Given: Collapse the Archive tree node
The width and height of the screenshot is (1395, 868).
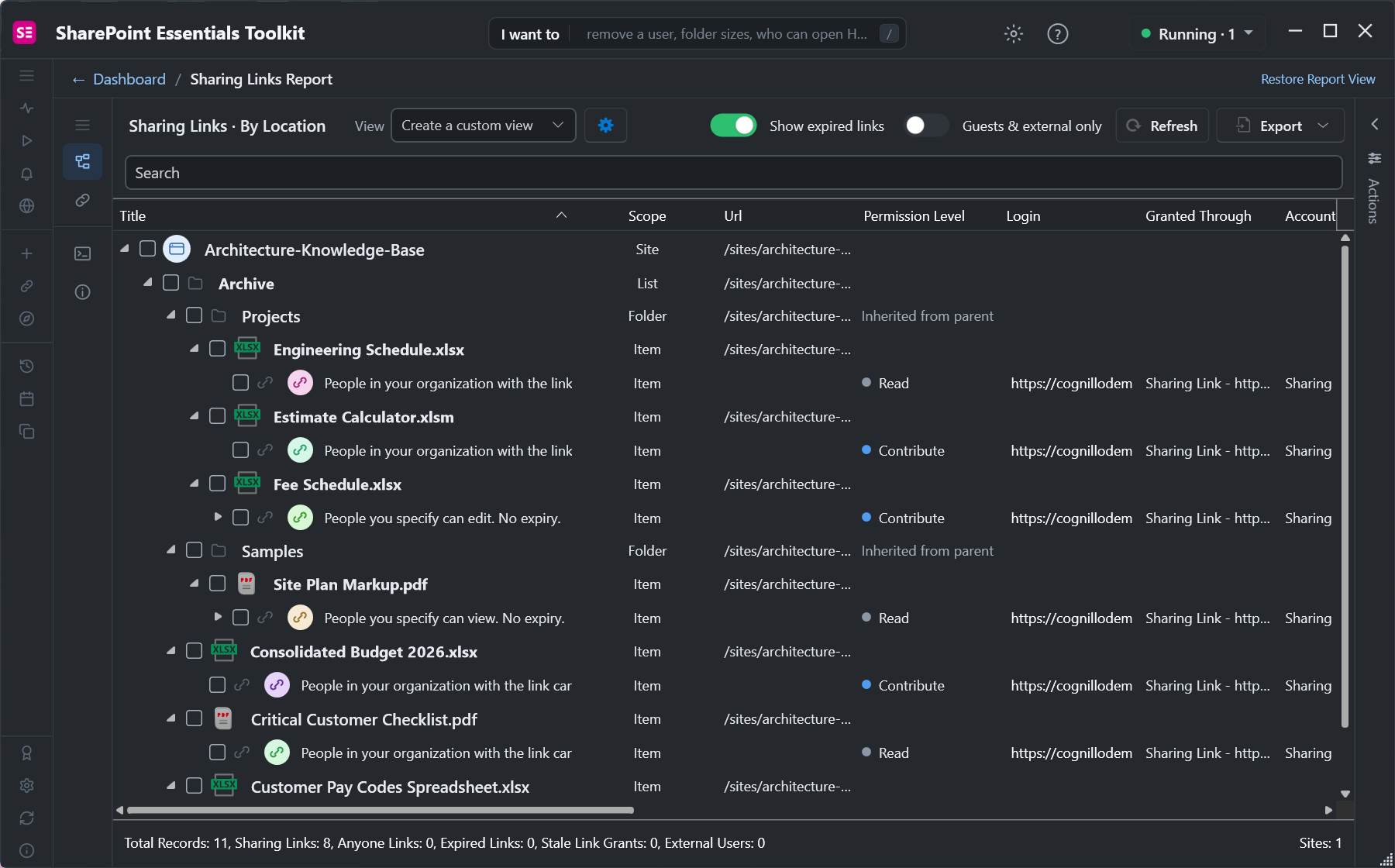Looking at the screenshot, I should point(147,283).
